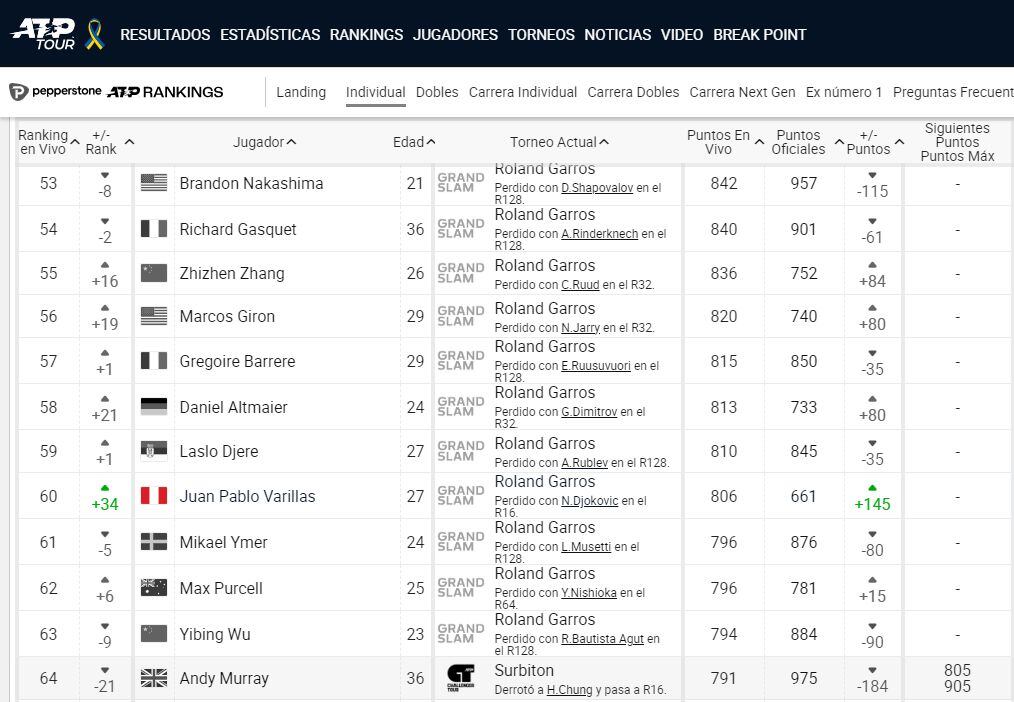The width and height of the screenshot is (1014, 702).
Task: Click the Challenger Tour icon on Andy Murray's row
Action: click(x=460, y=677)
